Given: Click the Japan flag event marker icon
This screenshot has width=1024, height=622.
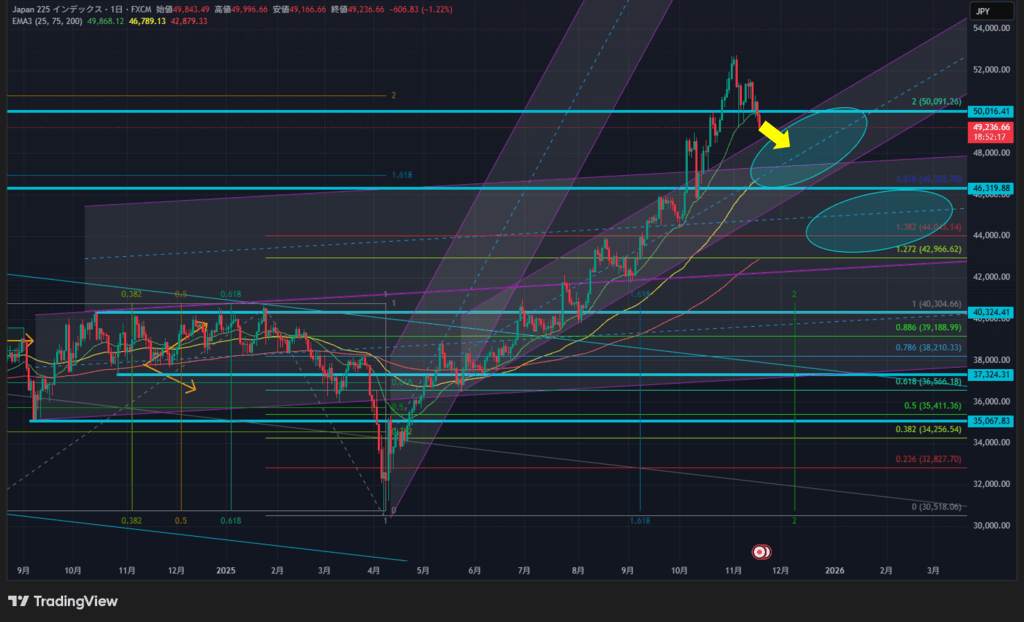Looking at the screenshot, I should pos(761,551).
